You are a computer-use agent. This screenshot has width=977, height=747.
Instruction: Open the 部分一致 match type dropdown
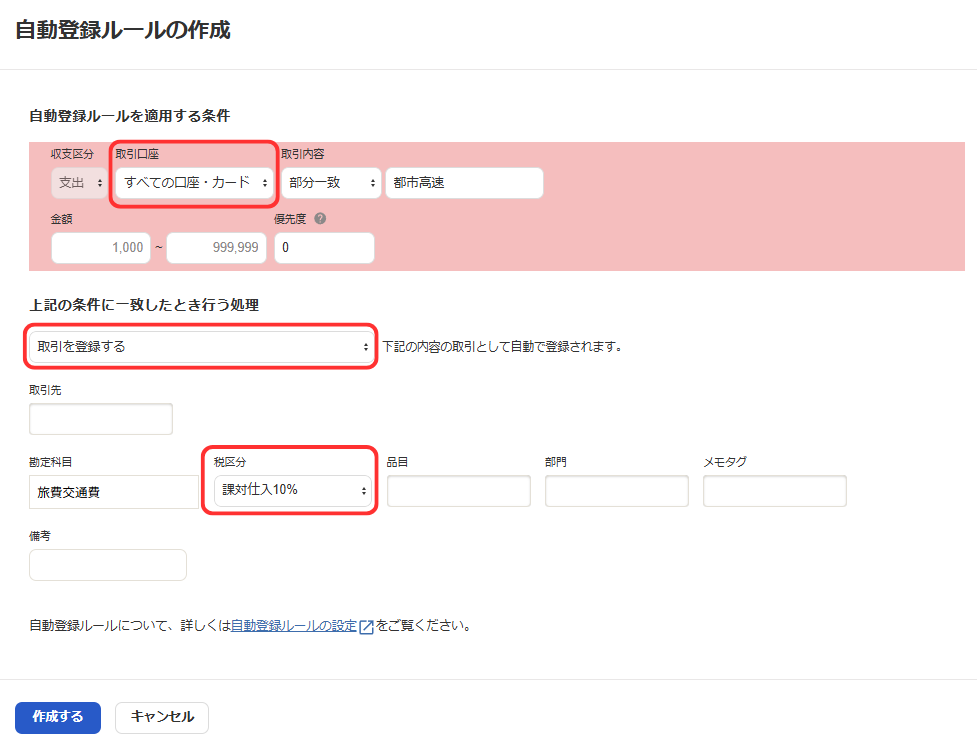pos(330,183)
